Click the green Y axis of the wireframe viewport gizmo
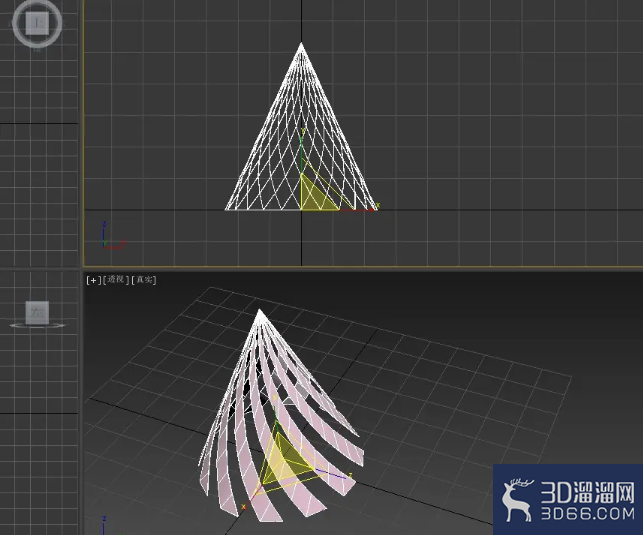Image resolution: width=643 pixels, height=535 pixels. click(302, 152)
